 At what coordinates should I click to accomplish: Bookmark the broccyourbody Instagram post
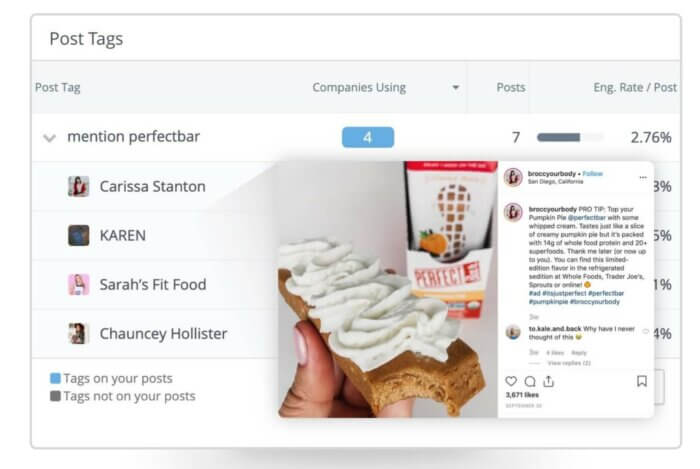click(x=642, y=381)
